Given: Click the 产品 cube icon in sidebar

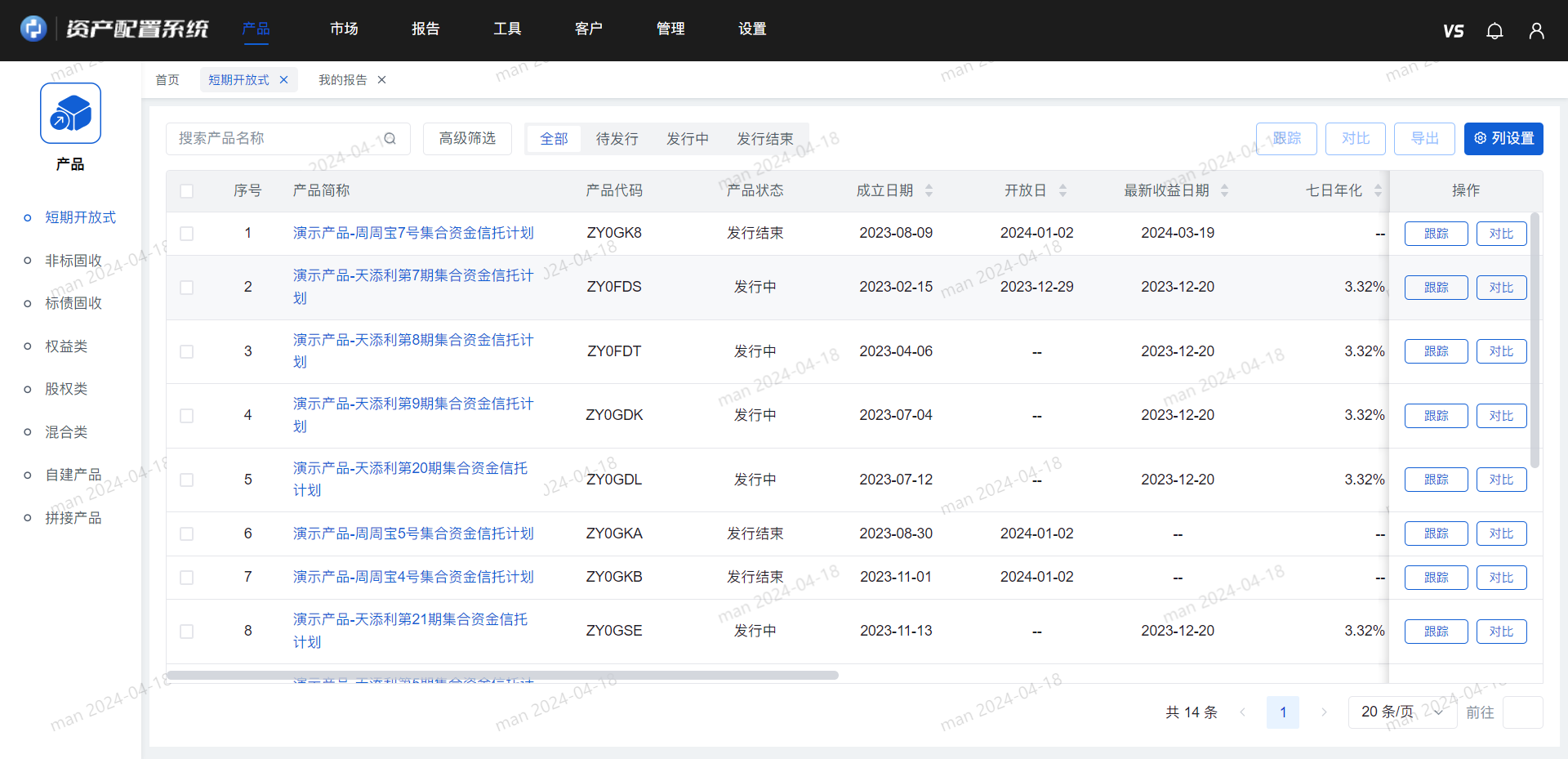Looking at the screenshot, I should click(x=71, y=114).
